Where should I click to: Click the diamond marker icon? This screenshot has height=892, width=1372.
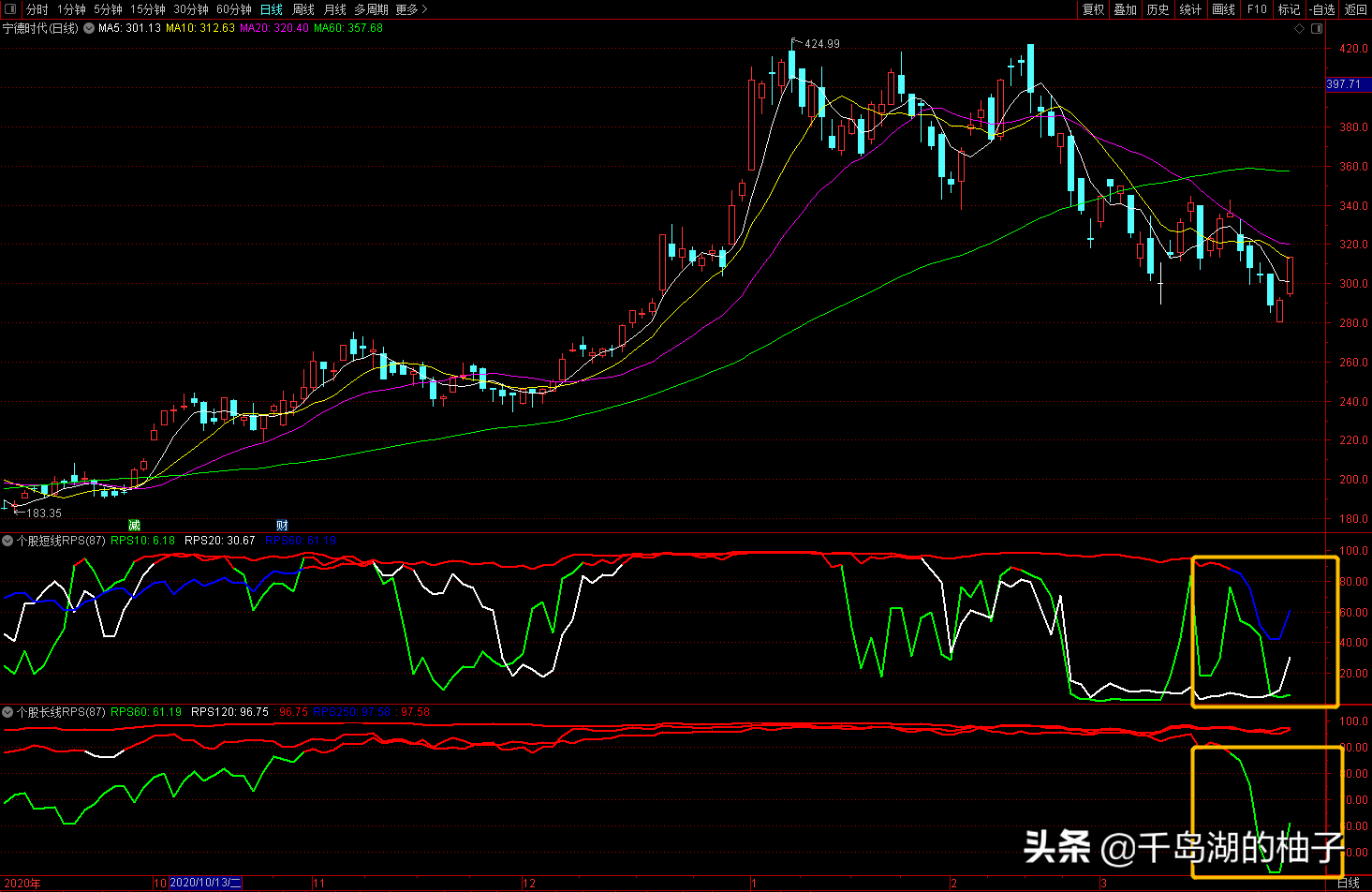[1300, 29]
